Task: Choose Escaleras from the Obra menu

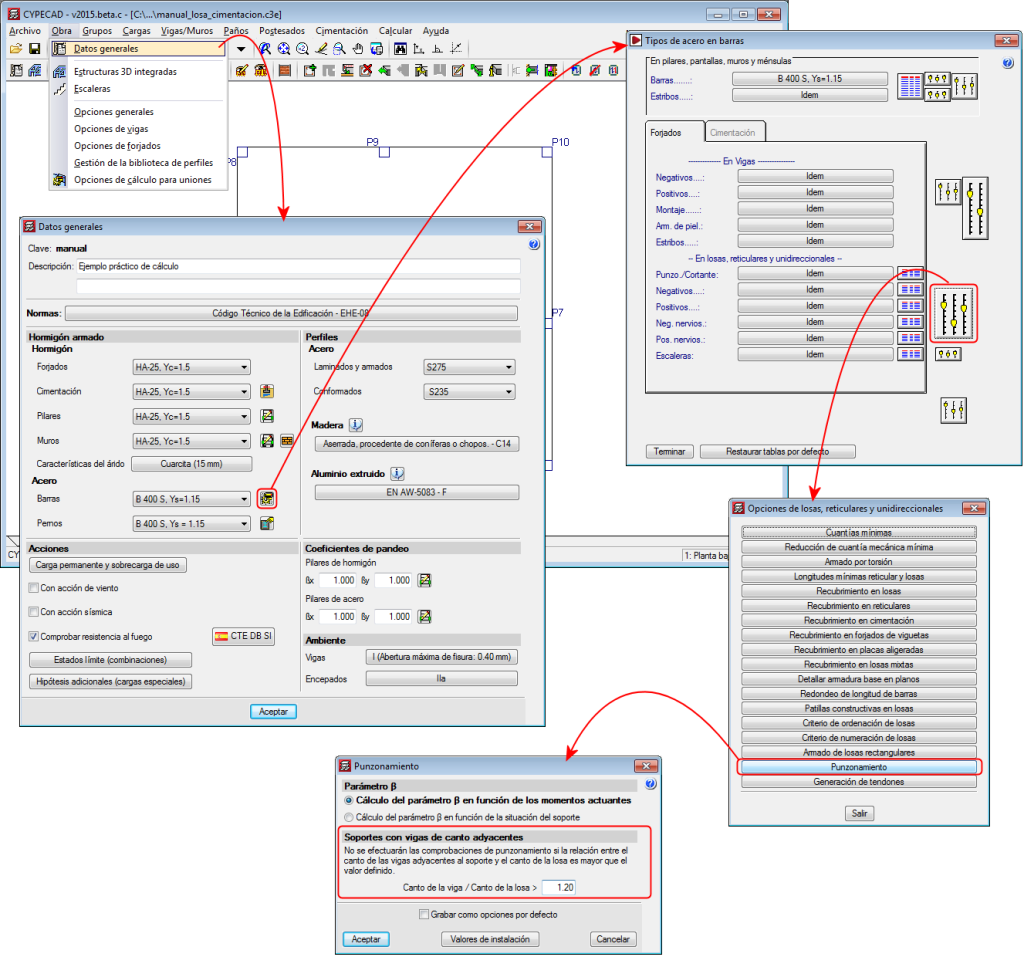Action: tap(92, 89)
